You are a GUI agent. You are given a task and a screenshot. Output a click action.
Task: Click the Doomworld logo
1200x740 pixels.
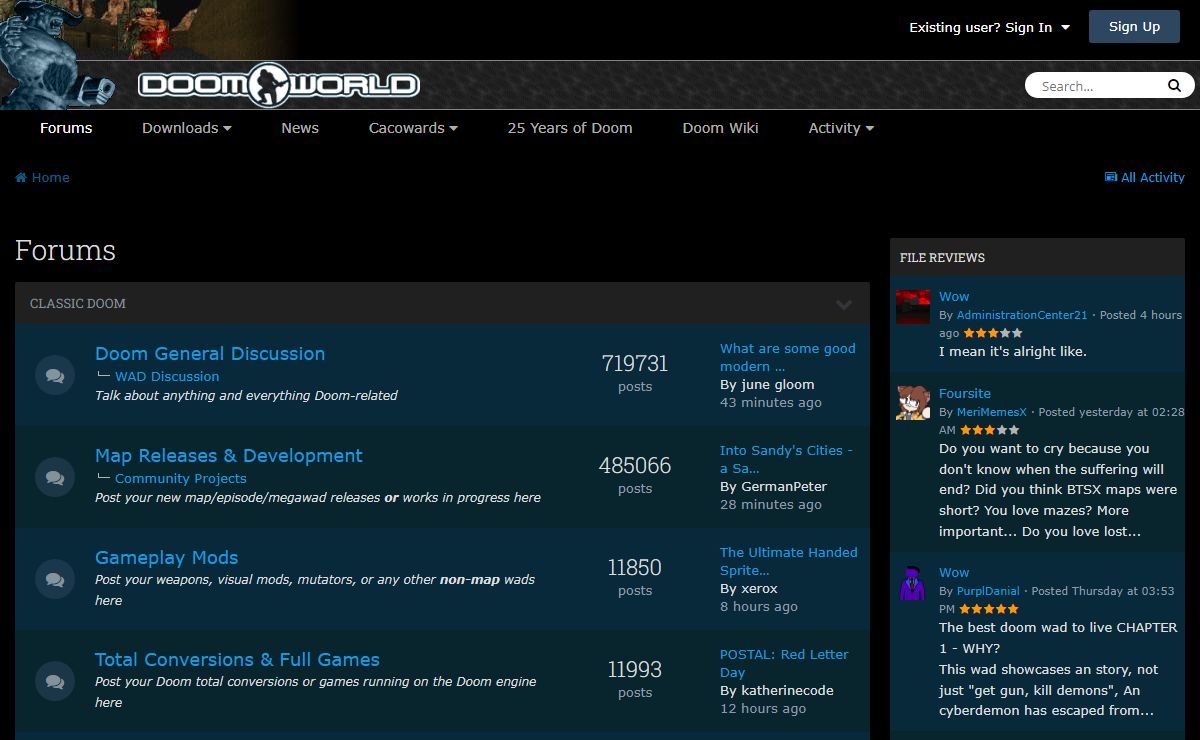279,85
